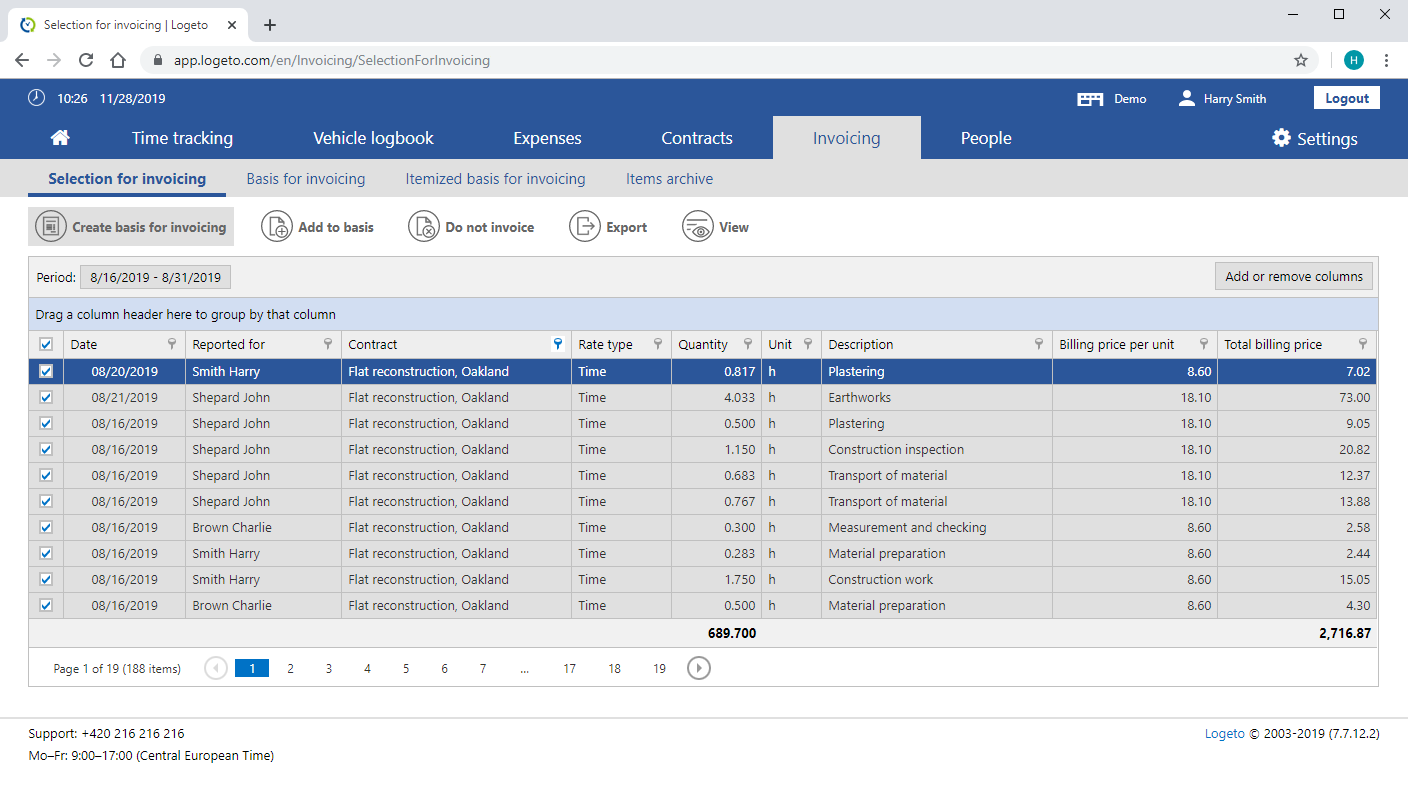Click the Export arrow icon
This screenshot has width=1408, height=797.
[585, 227]
